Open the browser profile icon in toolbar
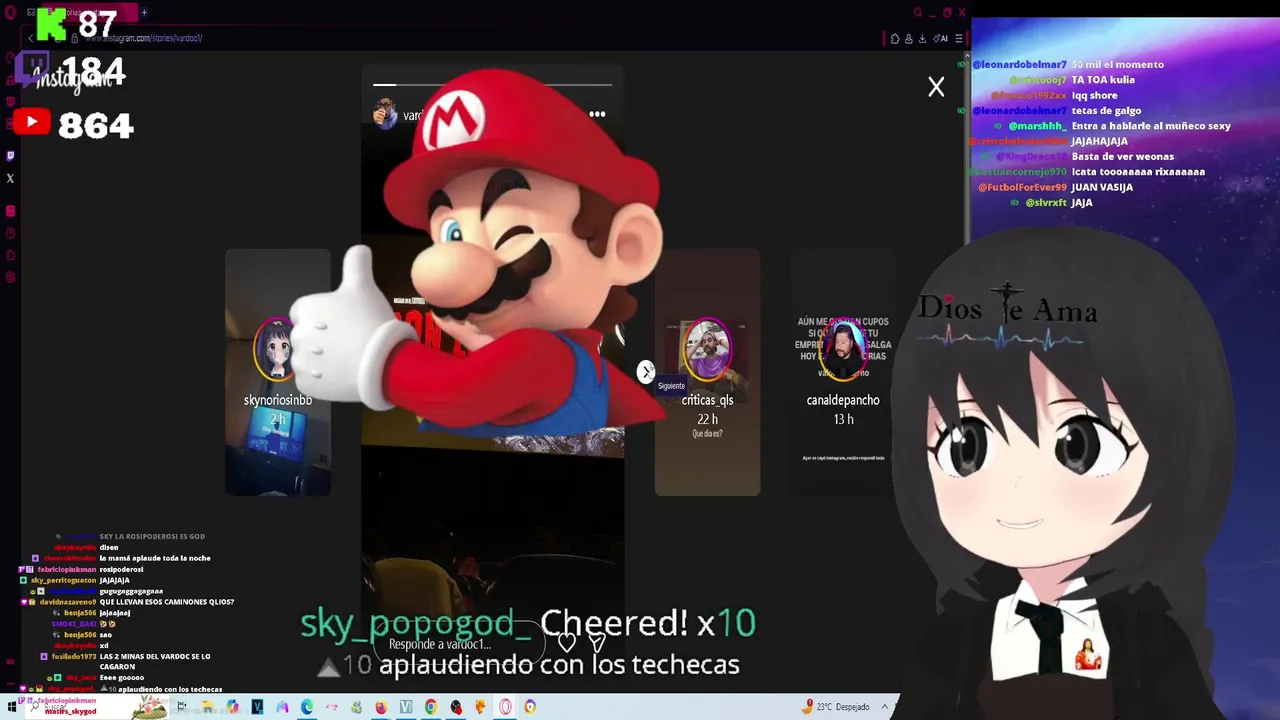1280x720 pixels. tap(908, 39)
